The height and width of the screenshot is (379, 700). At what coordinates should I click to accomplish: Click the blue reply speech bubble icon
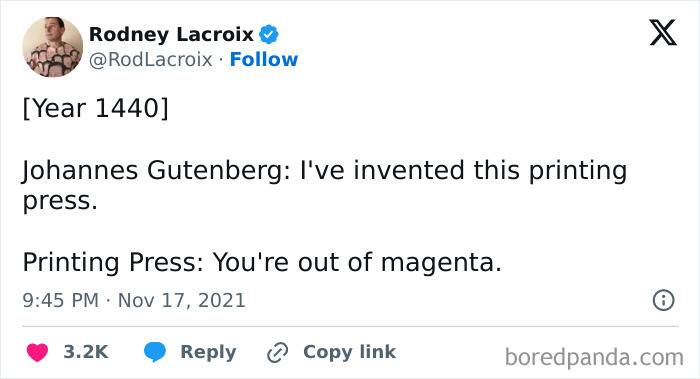coord(155,352)
